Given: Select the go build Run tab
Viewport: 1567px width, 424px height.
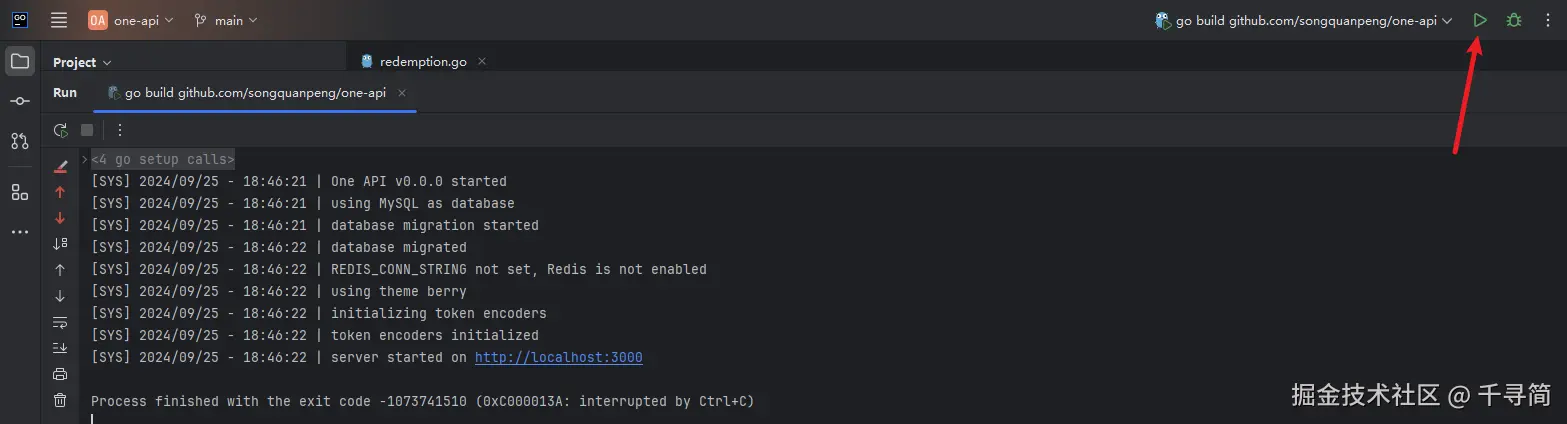Looking at the screenshot, I should (255, 93).
